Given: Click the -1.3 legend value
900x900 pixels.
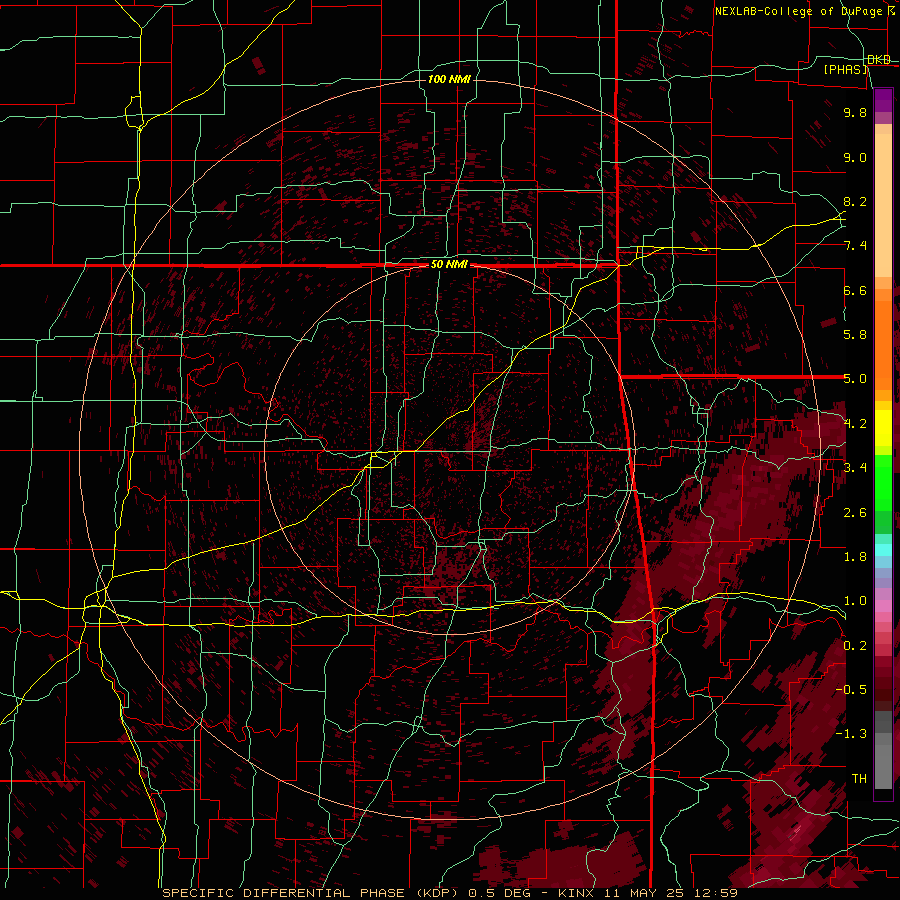Looking at the screenshot, I should 851,734.
